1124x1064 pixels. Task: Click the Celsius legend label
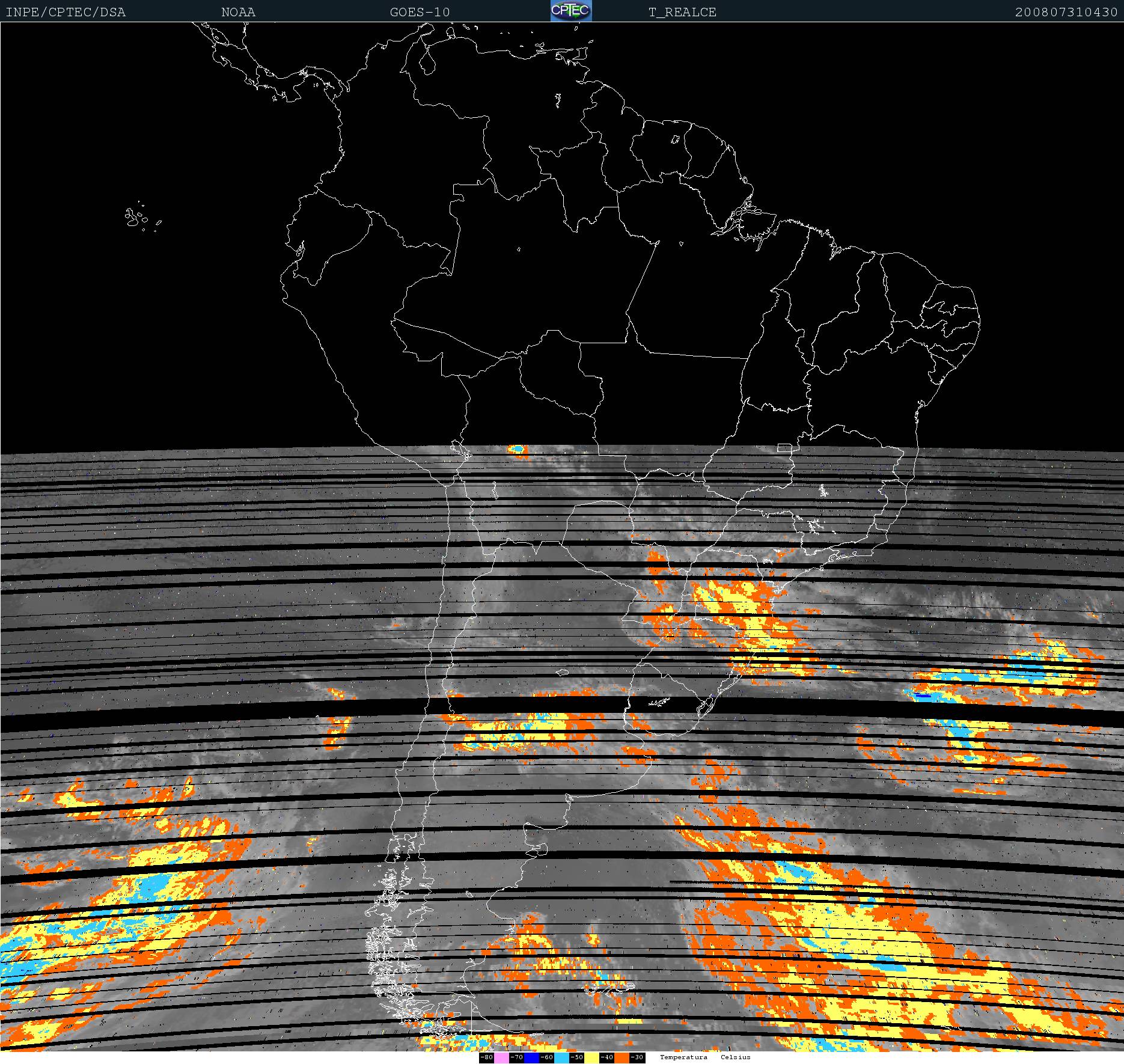736,1057
